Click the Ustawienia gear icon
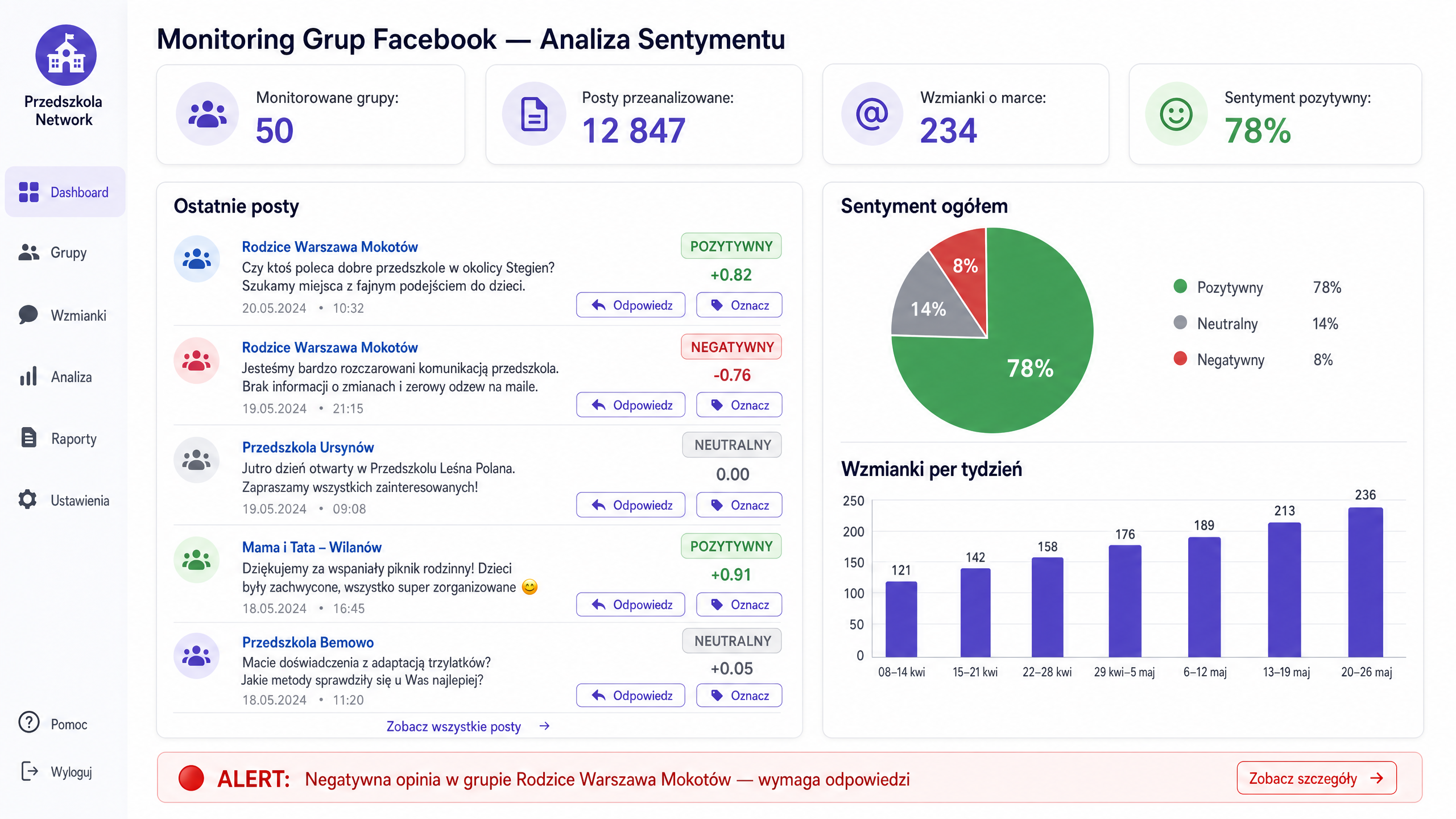The height and width of the screenshot is (819, 1456). (27, 499)
